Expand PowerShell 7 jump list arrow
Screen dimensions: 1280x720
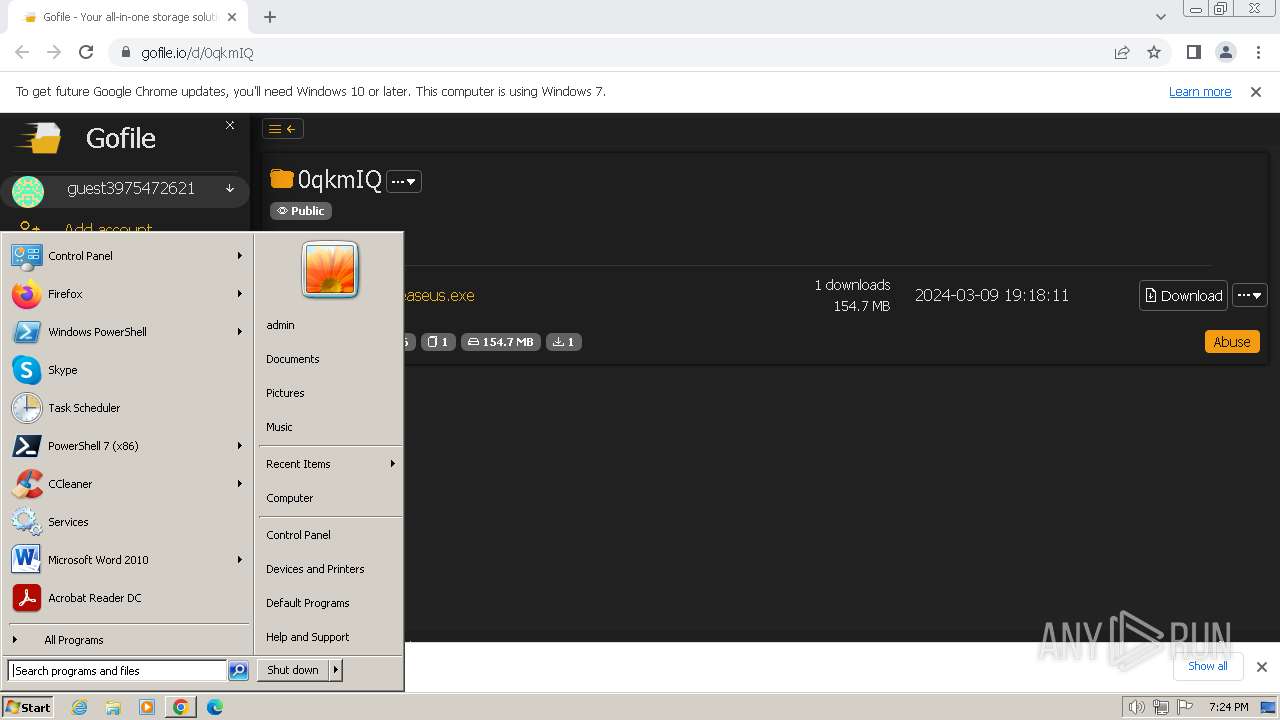[x=240, y=446]
